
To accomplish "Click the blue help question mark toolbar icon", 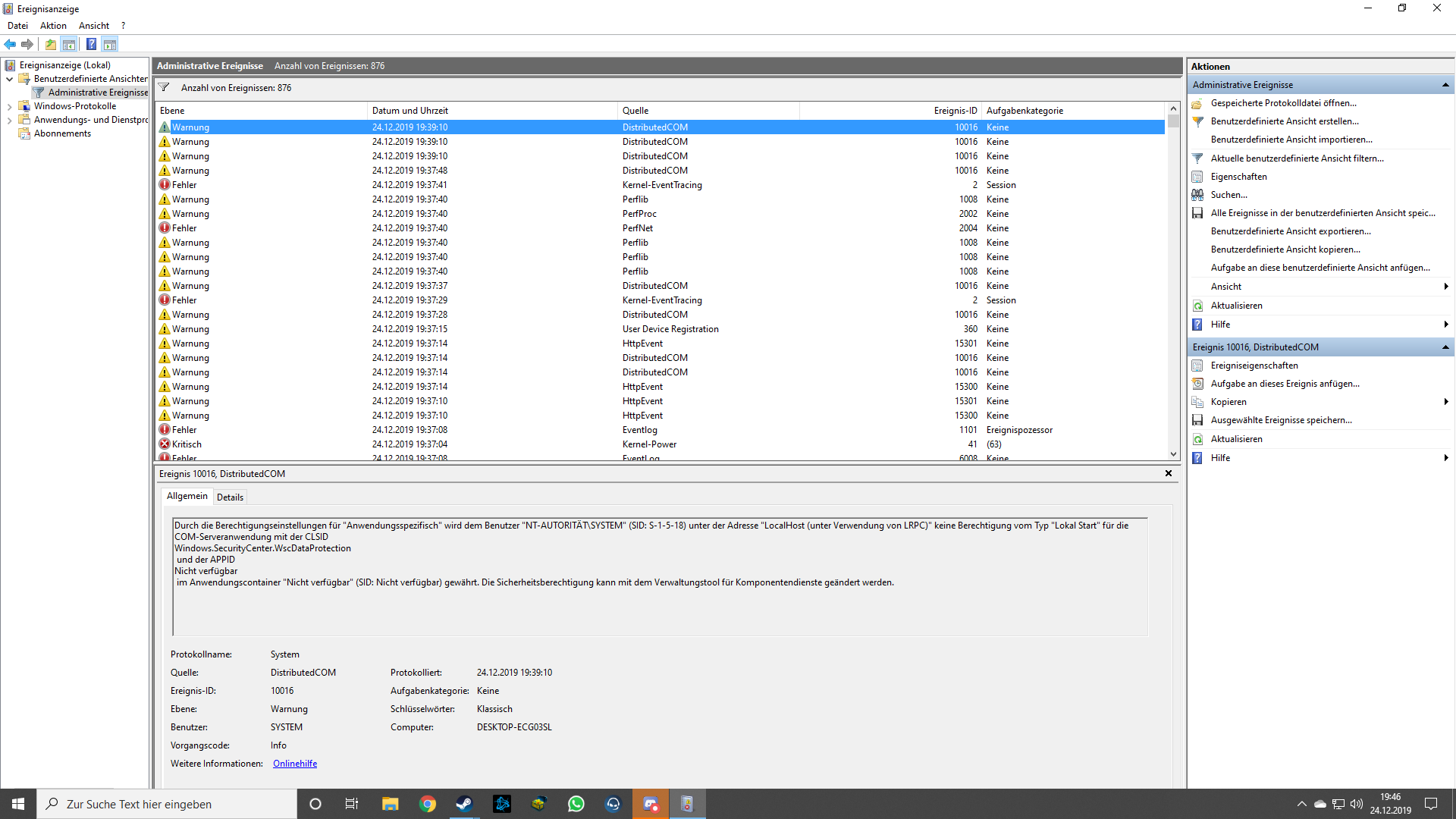I will (91, 44).
